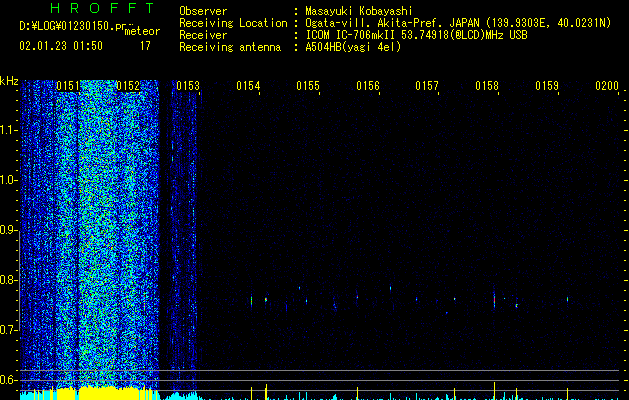Click the Receiver label
The width and height of the screenshot is (629, 400).
pos(203,35)
